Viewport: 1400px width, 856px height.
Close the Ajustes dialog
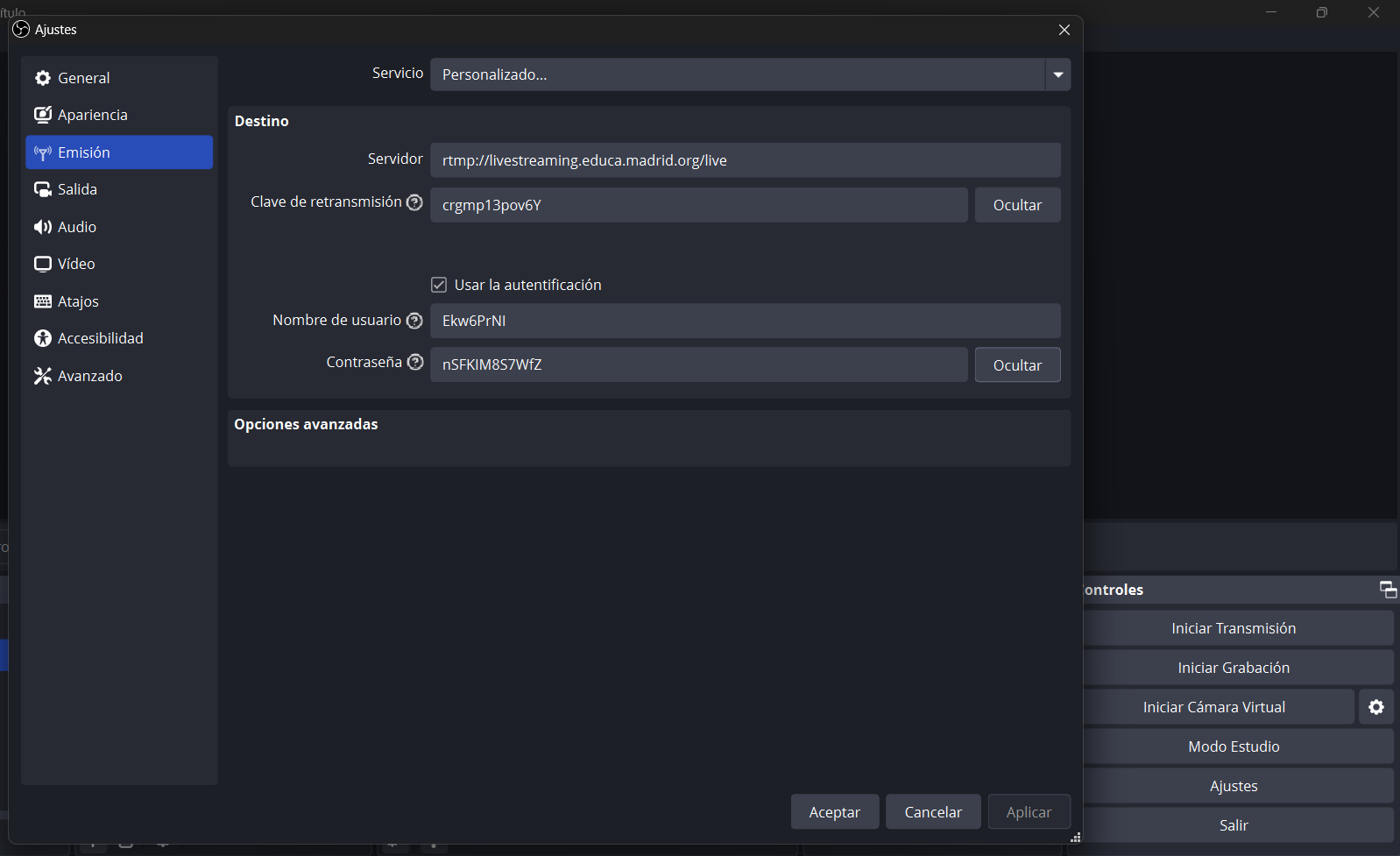1064,30
